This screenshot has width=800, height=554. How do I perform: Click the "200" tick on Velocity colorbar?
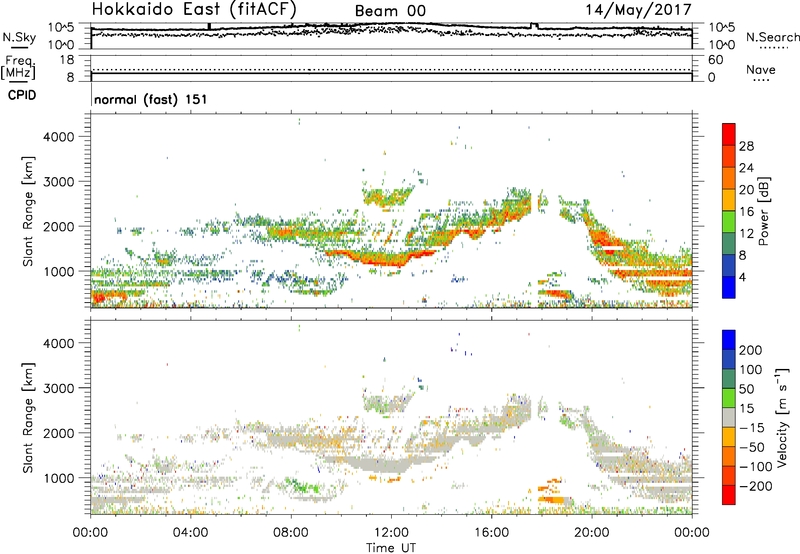[x=751, y=350]
